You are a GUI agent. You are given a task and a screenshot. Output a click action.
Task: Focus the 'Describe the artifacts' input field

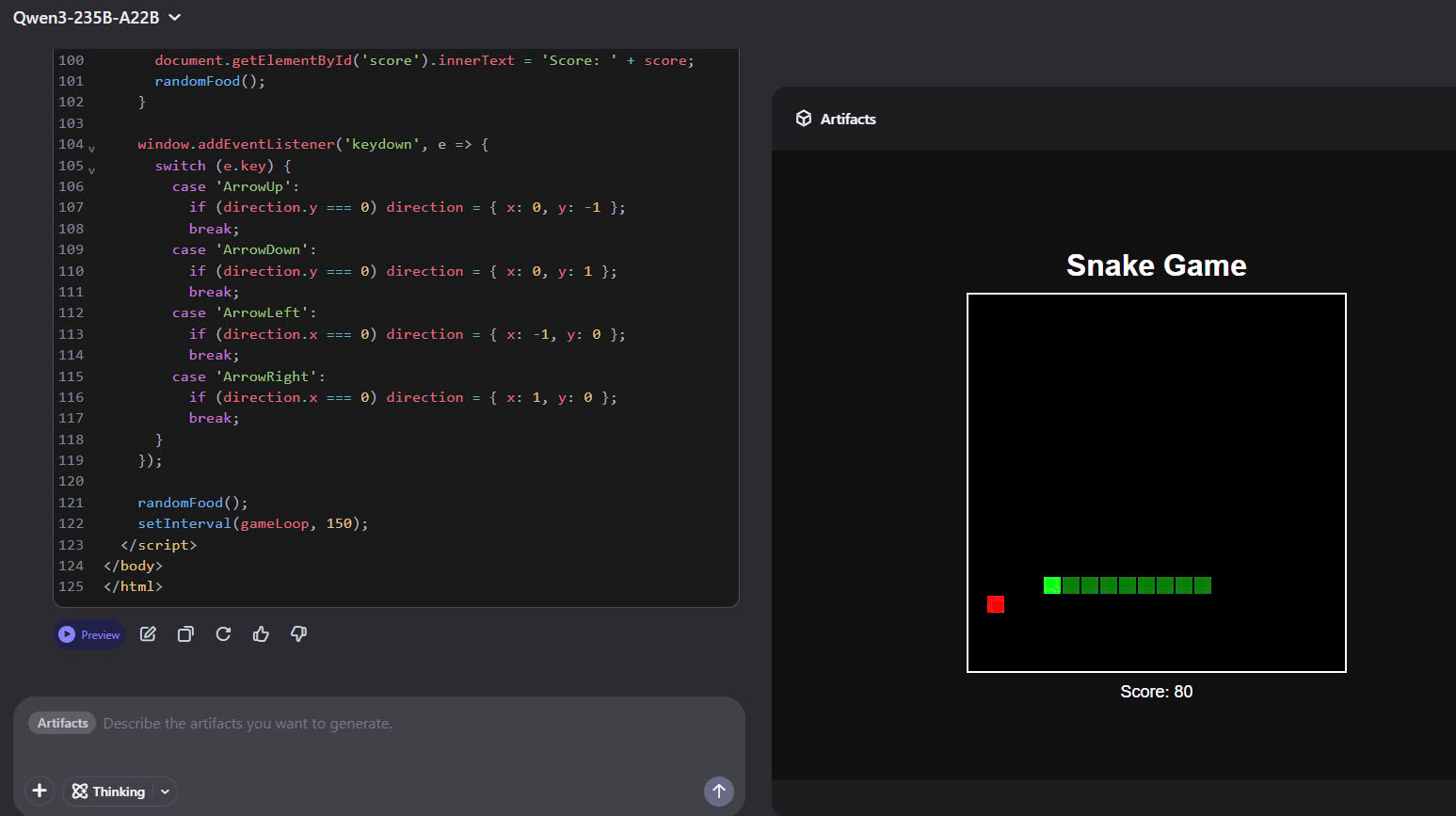[248, 723]
